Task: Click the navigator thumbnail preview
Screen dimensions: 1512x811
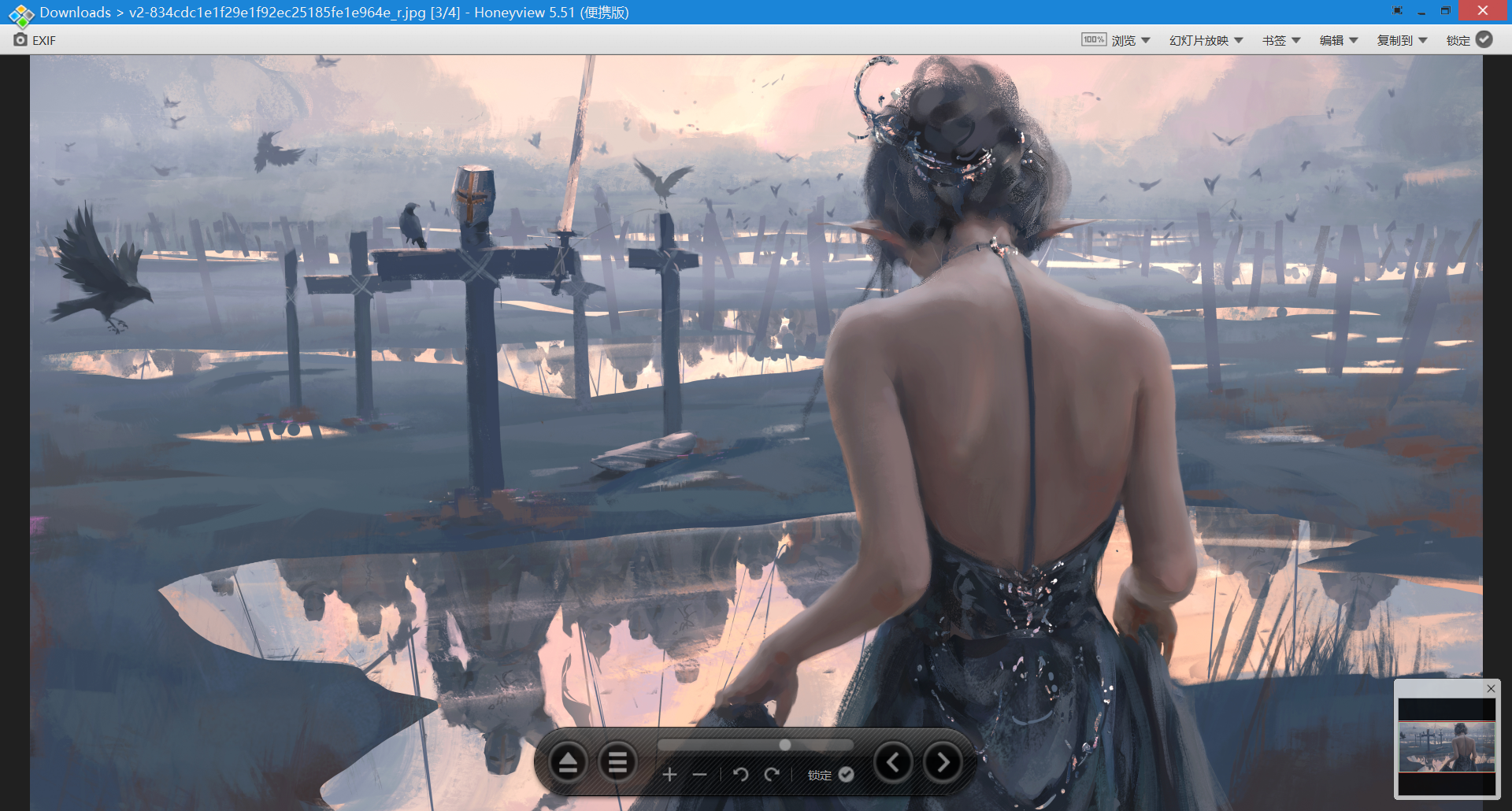Action: coord(1447,746)
